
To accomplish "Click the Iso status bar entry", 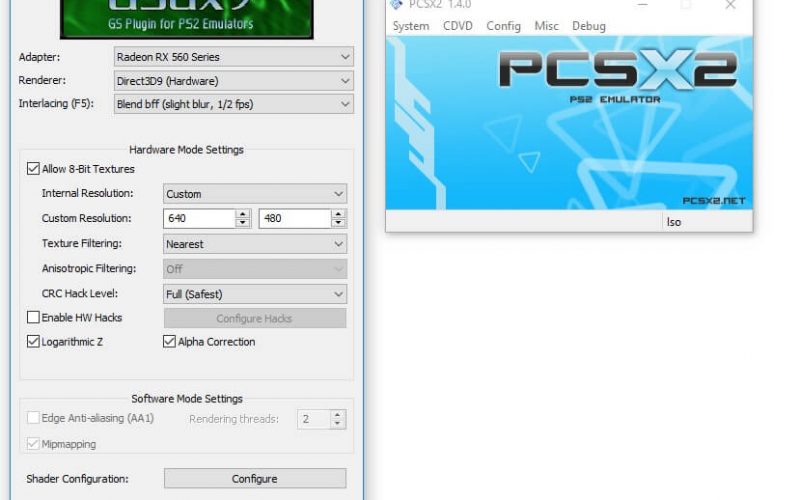I will 673,222.
